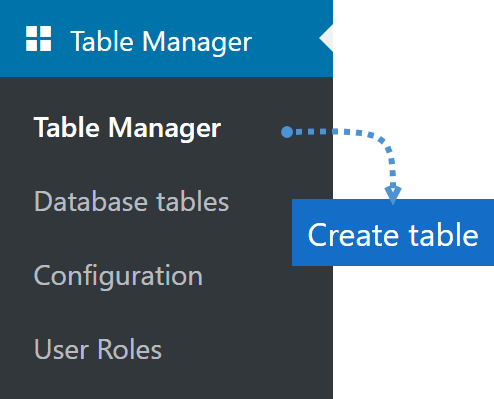Click the grid icon beside Table Manager header
The width and height of the screenshot is (494, 399).
[39, 39]
